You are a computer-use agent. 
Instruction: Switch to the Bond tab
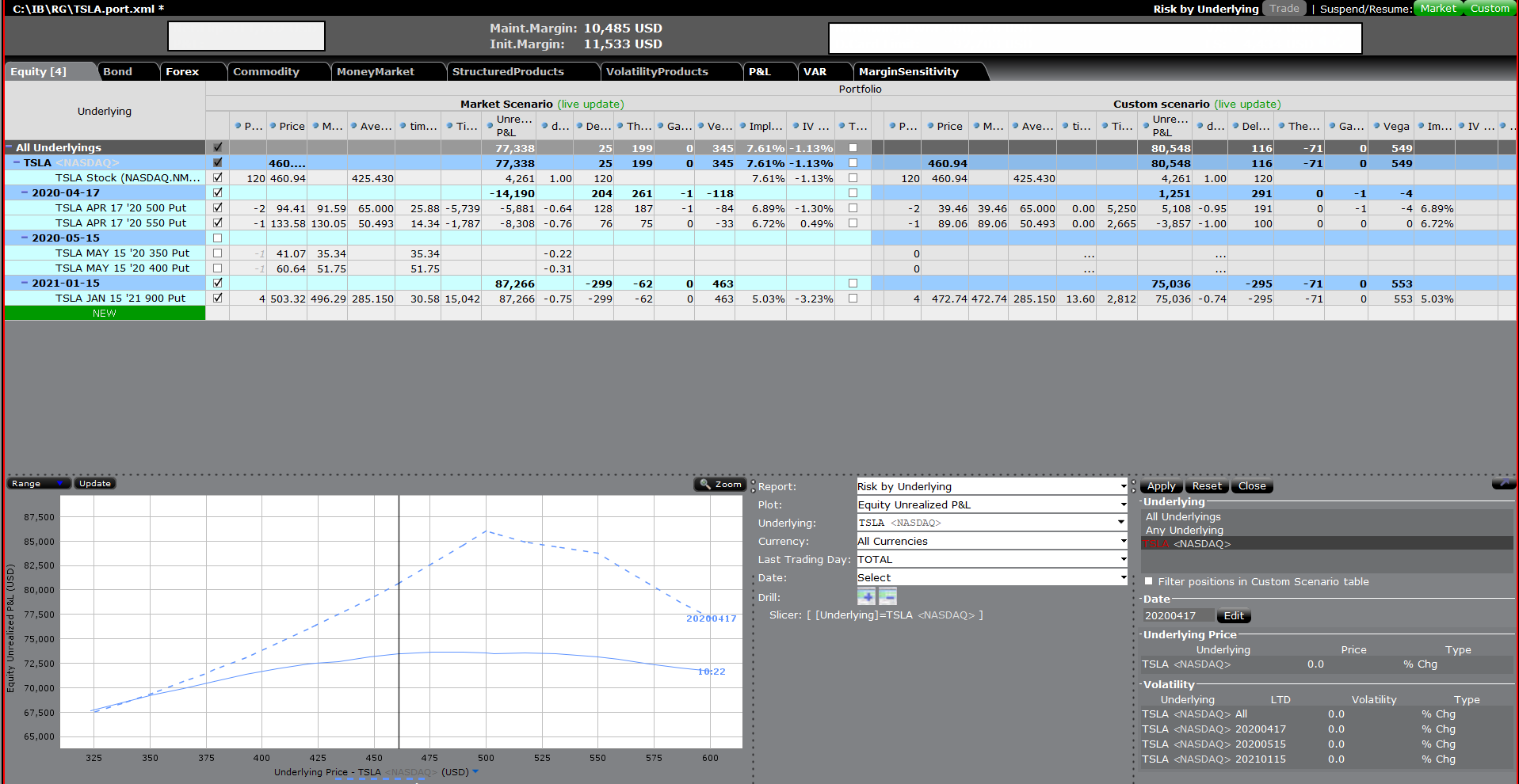[x=127, y=71]
